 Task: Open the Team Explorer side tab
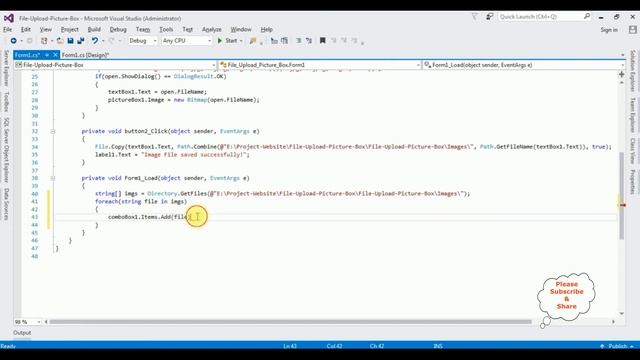tap(633, 115)
